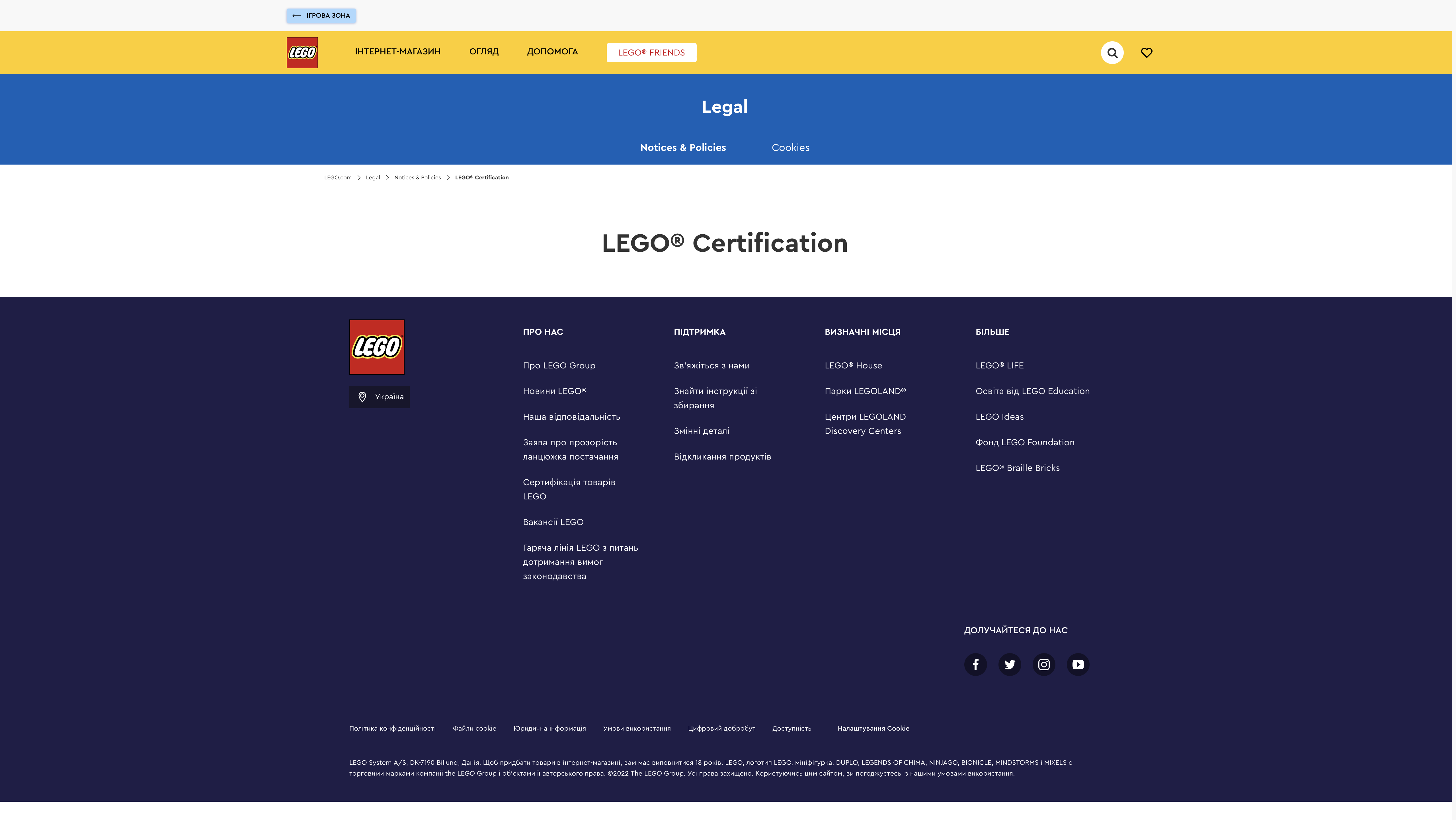Screen dimensions: 1456x820
Task: Select the Notices & Policies tab
Action: (x=683, y=147)
